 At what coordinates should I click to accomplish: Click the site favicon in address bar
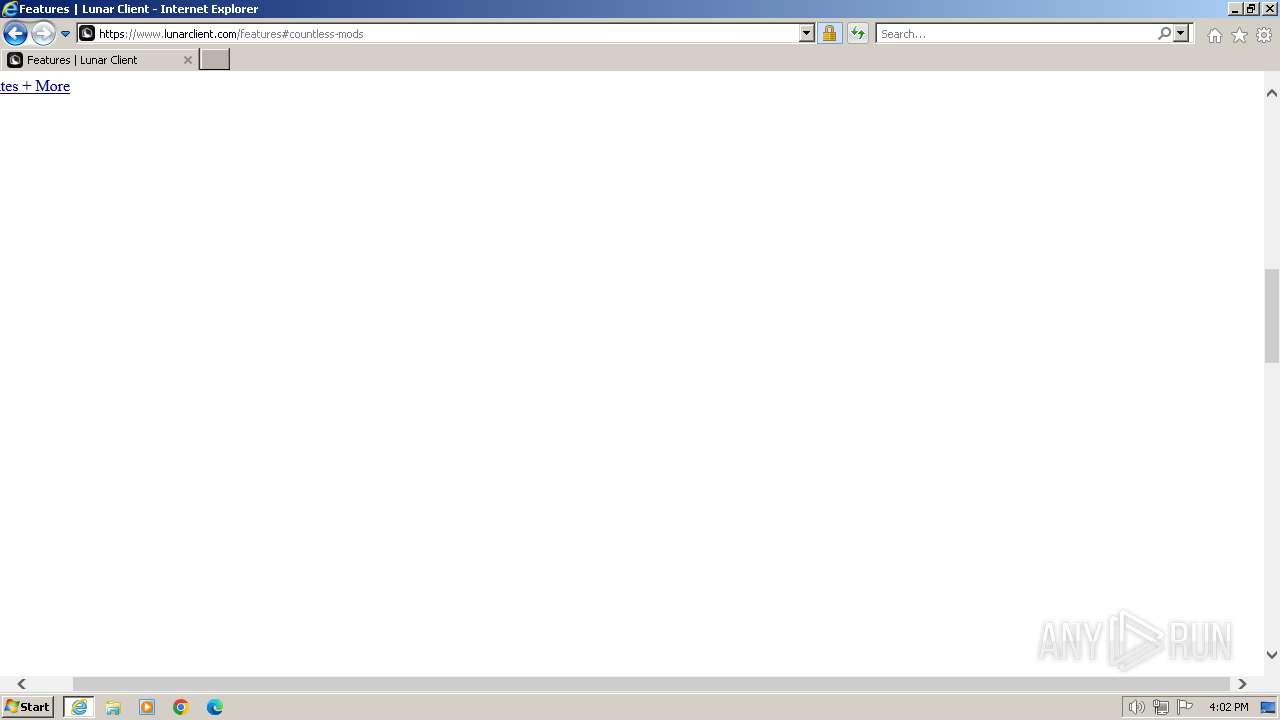point(87,33)
